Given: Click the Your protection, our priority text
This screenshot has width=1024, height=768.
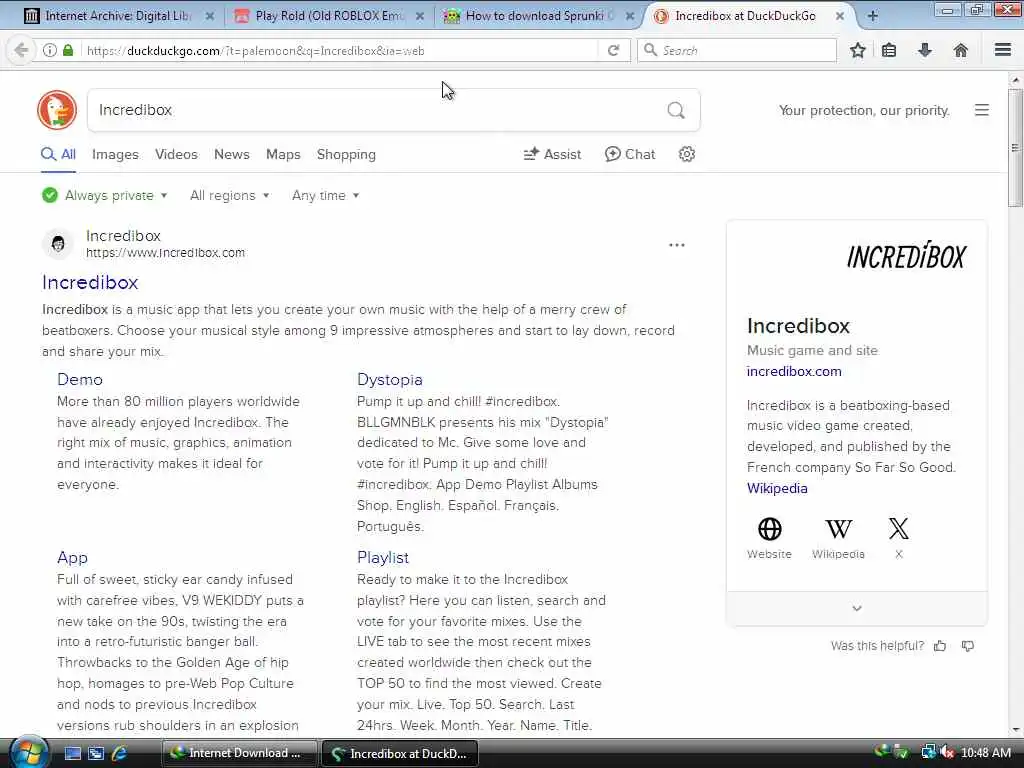Looking at the screenshot, I should coord(864,110).
